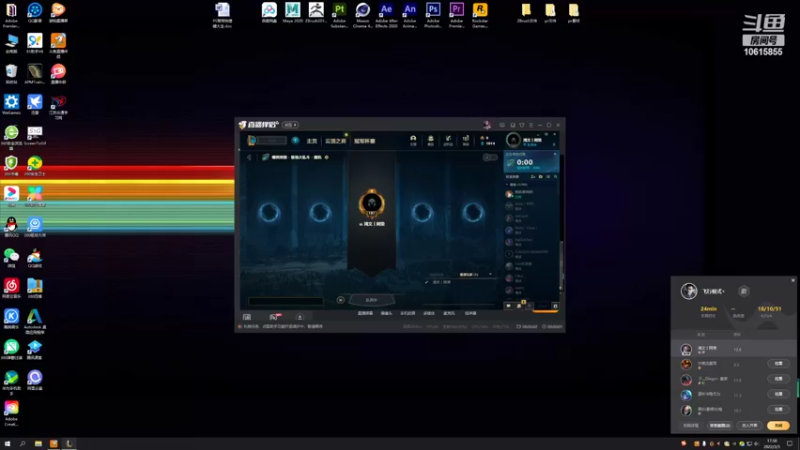The image size is (800, 450).
Task: Click the in-queue button in League lobby
Action: pyautogui.click(x=371, y=300)
